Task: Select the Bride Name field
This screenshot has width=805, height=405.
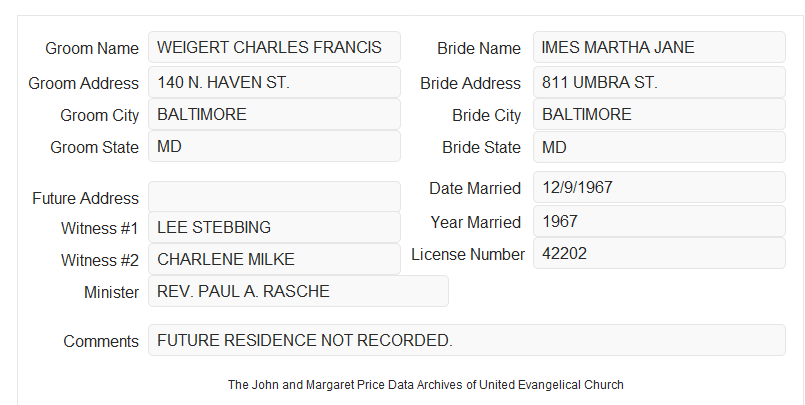Action: 659,47
